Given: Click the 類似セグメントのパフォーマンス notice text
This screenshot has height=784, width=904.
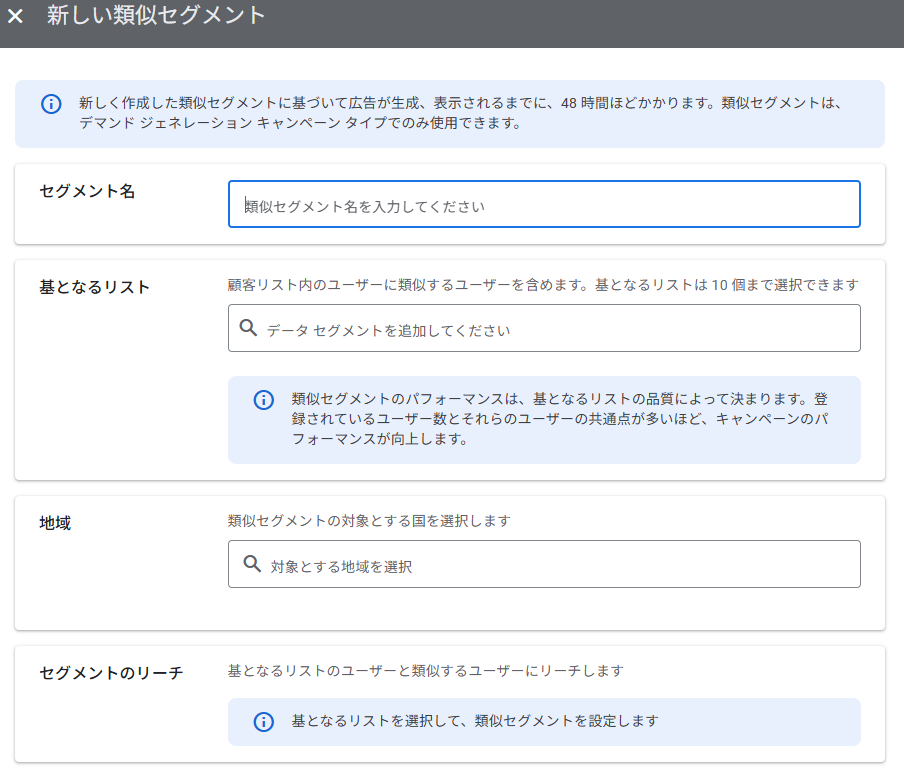Looking at the screenshot, I should click(x=560, y=418).
